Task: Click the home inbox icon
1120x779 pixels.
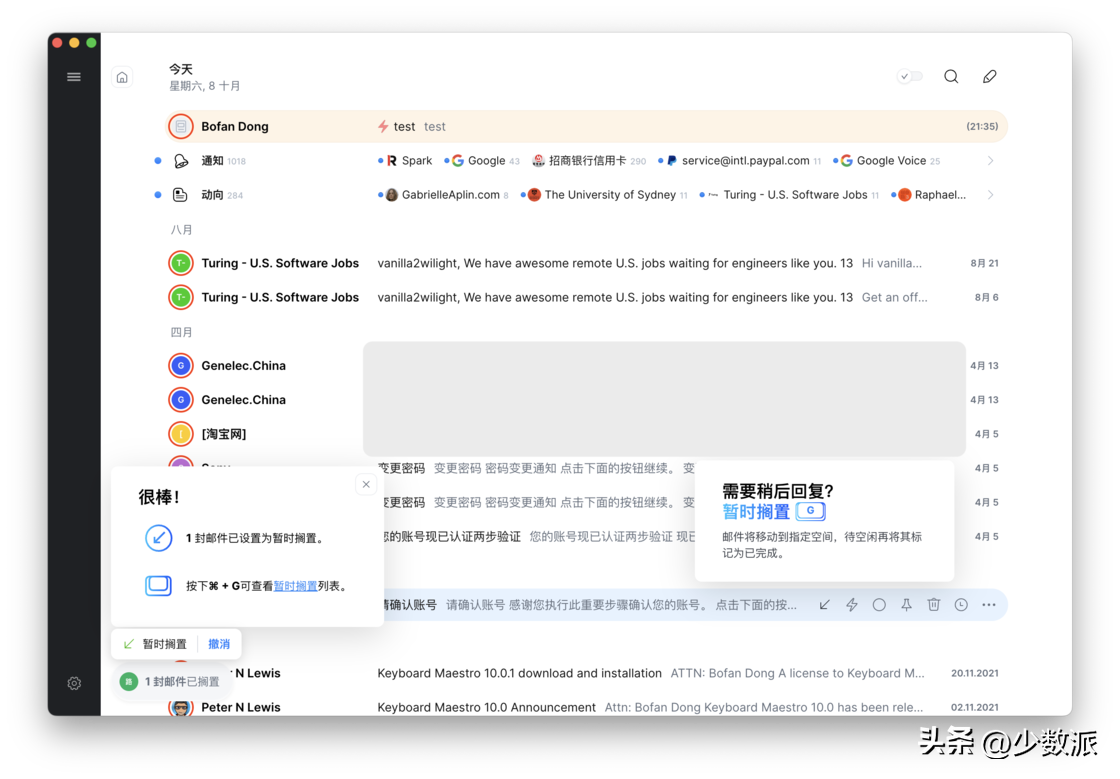Action: (x=122, y=77)
